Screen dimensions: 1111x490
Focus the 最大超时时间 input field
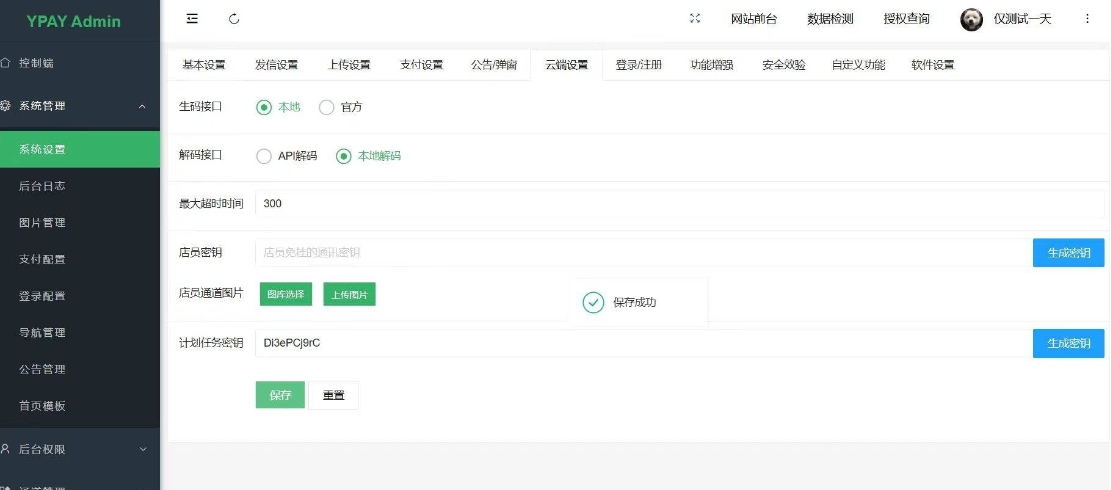tap(640, 203)
